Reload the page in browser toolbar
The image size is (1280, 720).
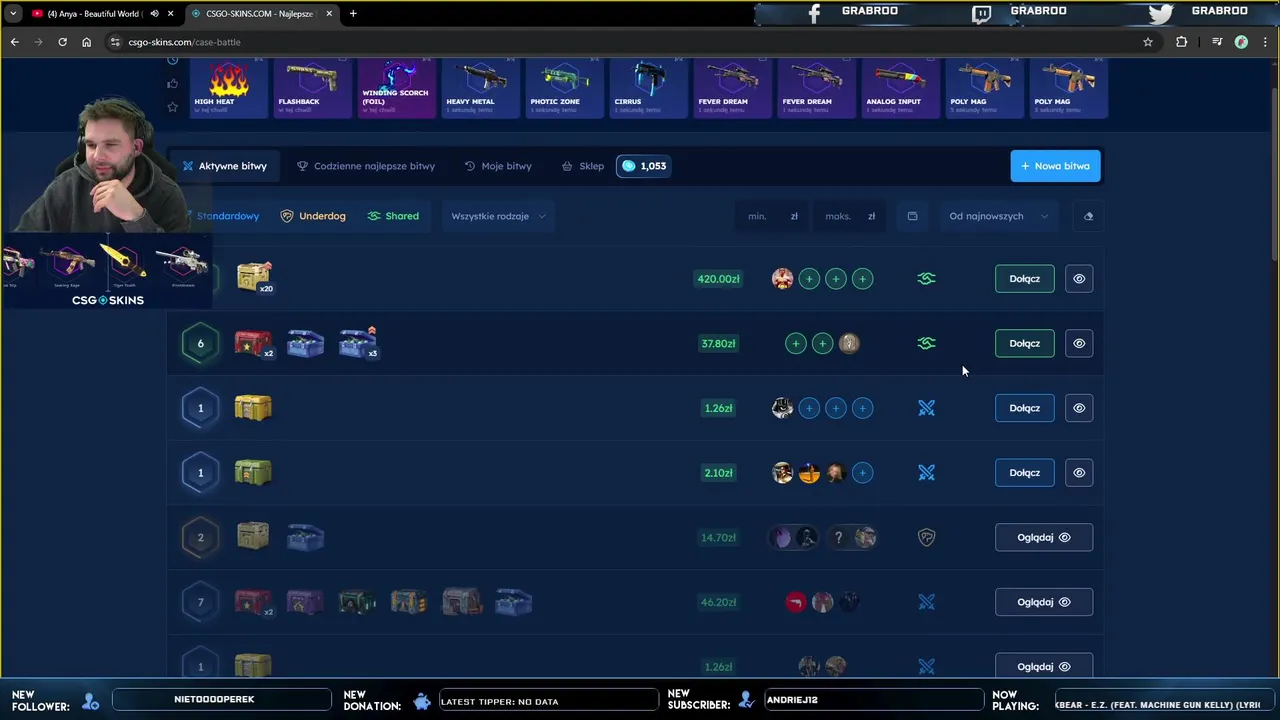click(62, 42)
